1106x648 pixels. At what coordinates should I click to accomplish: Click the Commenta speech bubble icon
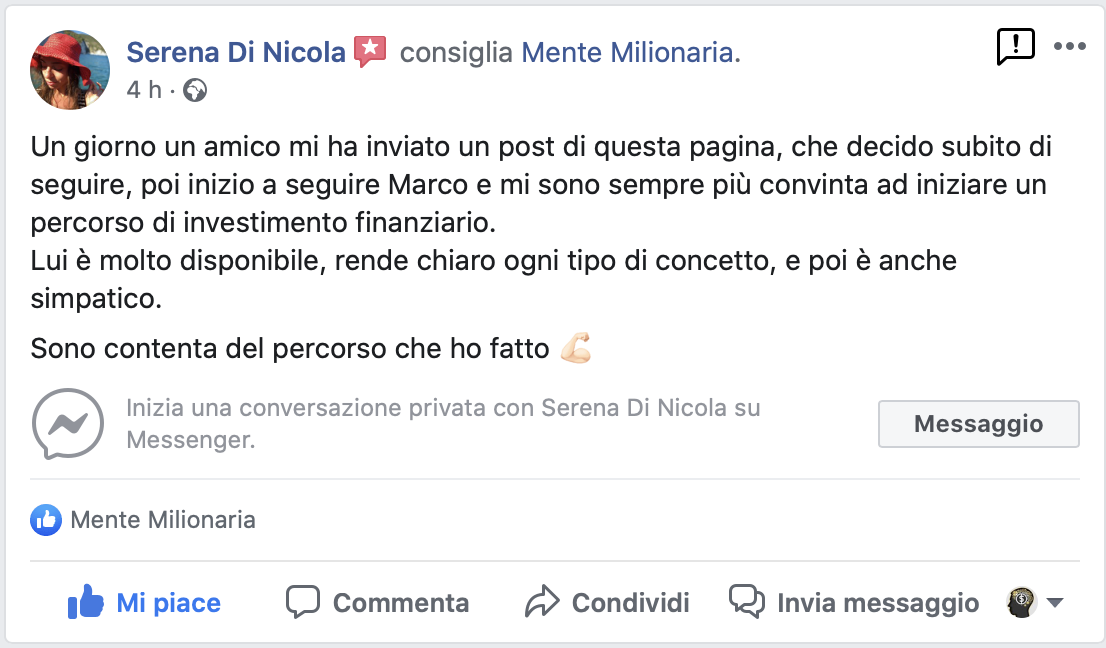[x=302, y=602]
